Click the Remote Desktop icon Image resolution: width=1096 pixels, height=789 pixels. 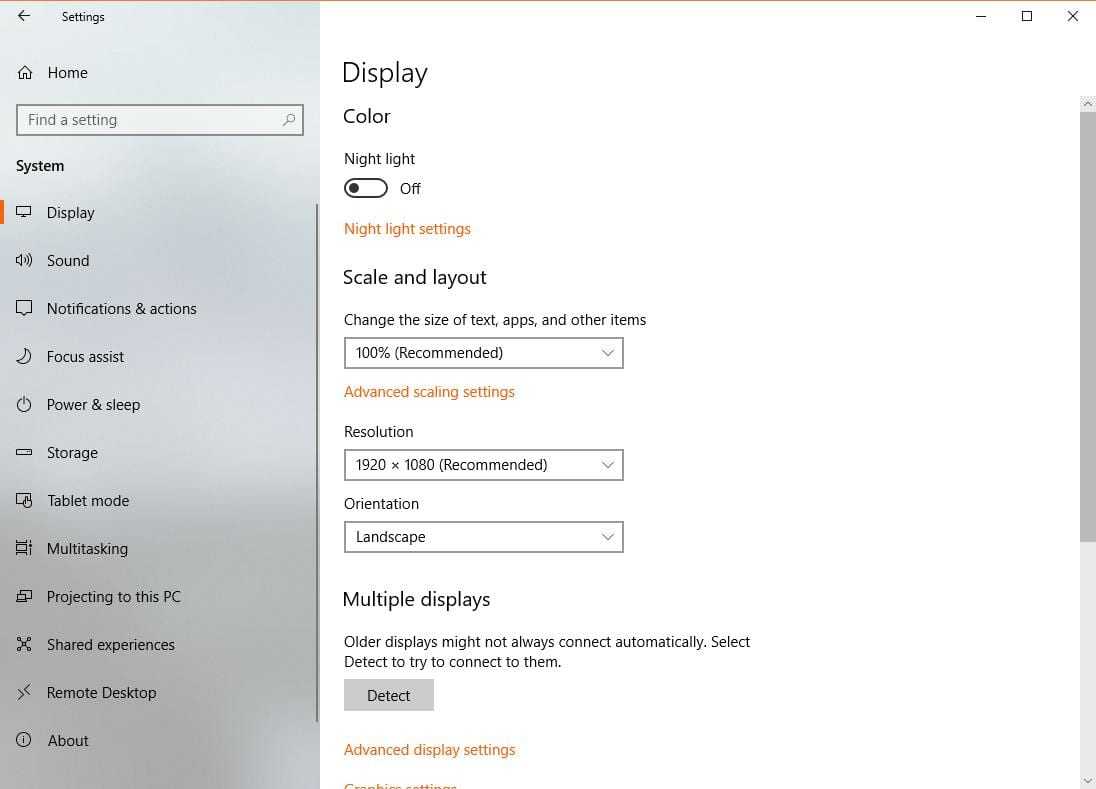[25, 693]
